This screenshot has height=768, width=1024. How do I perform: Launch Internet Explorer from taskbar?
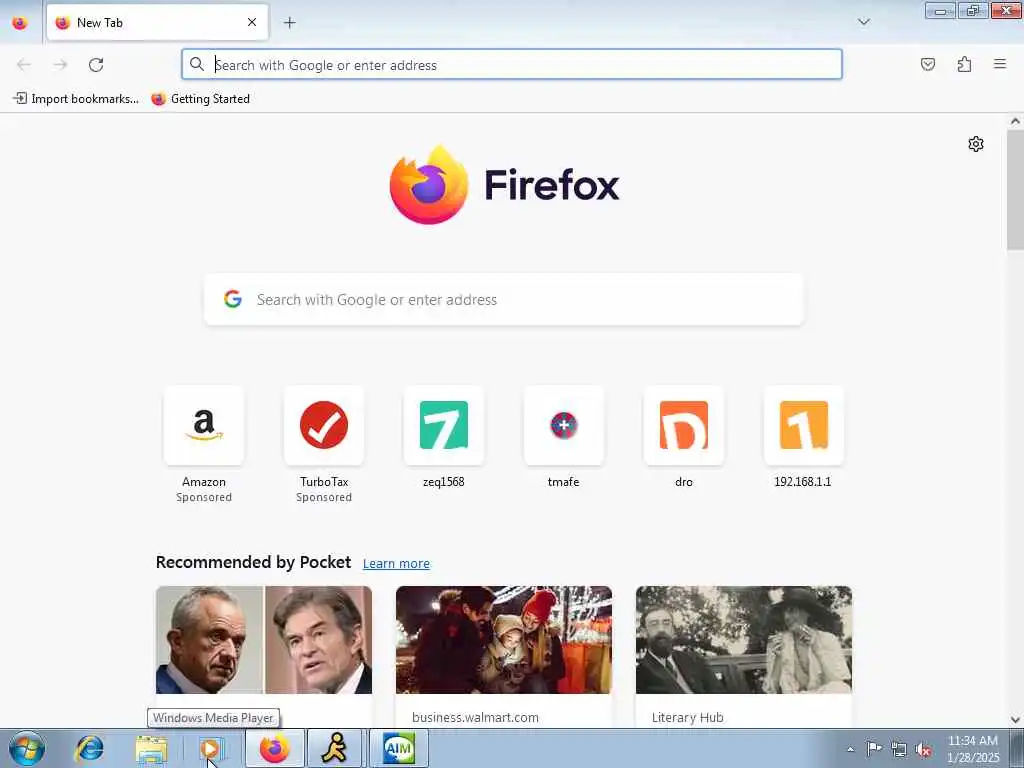89,748
